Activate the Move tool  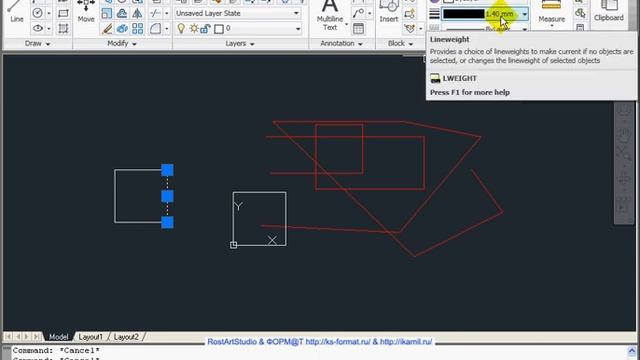tap(86, 11)
